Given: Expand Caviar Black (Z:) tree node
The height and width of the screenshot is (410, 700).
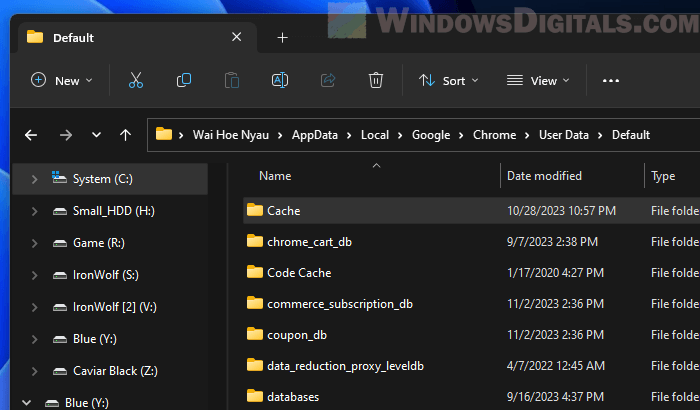Looking at the screenshot, I should [x=34, y=371].
